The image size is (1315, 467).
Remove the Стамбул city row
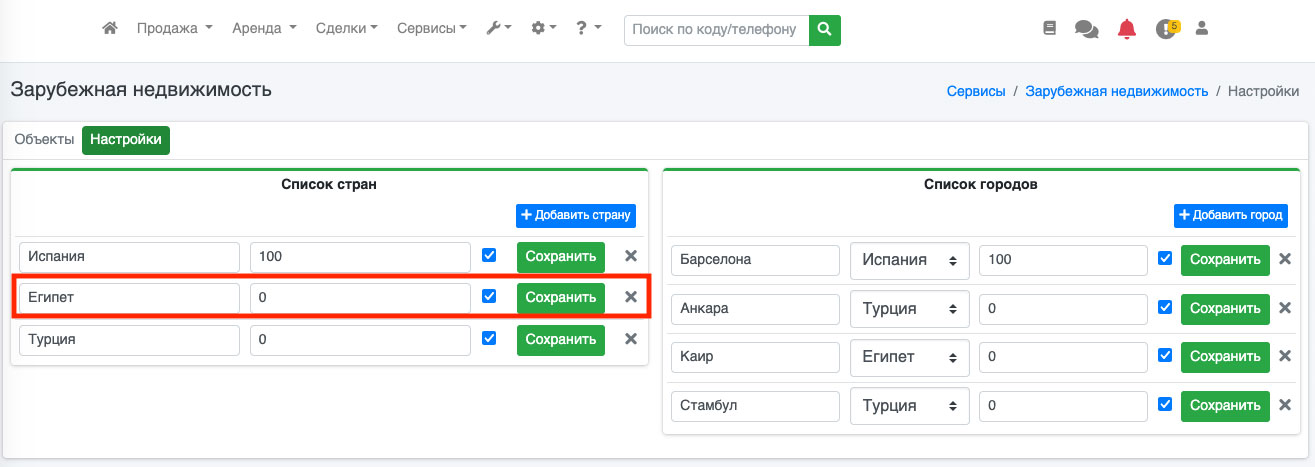[x=1285, y=405]
